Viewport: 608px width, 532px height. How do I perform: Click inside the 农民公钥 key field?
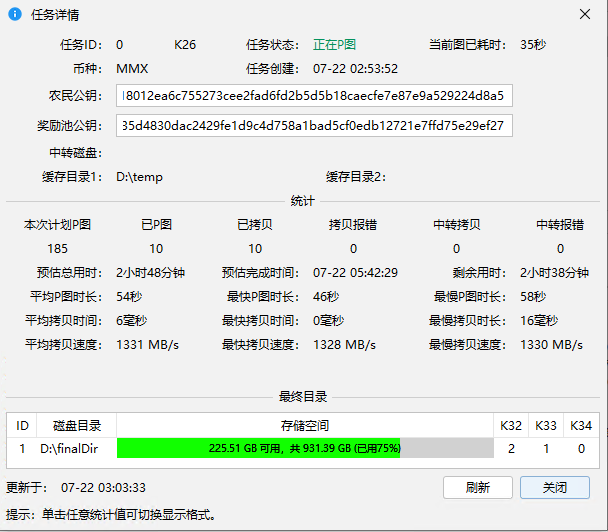(316, 96)
